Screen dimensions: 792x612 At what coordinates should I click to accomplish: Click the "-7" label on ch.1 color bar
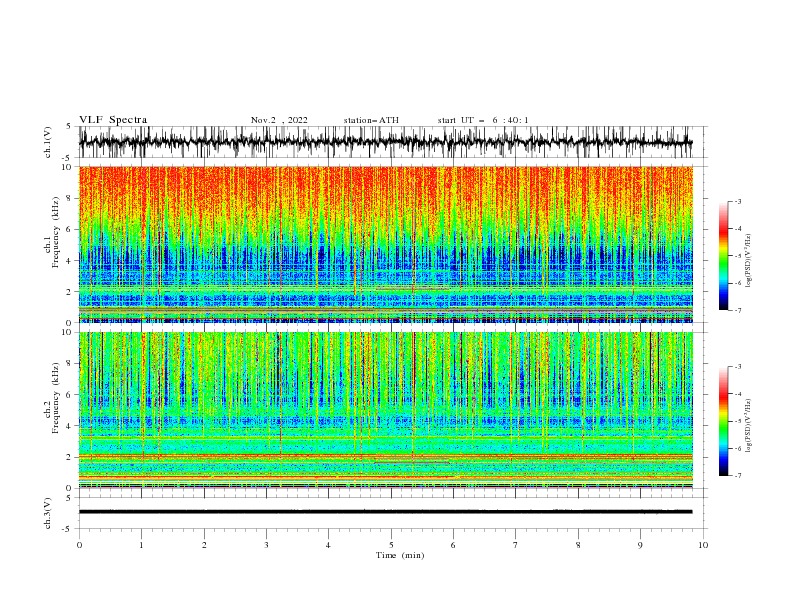[x=737, y=310]
